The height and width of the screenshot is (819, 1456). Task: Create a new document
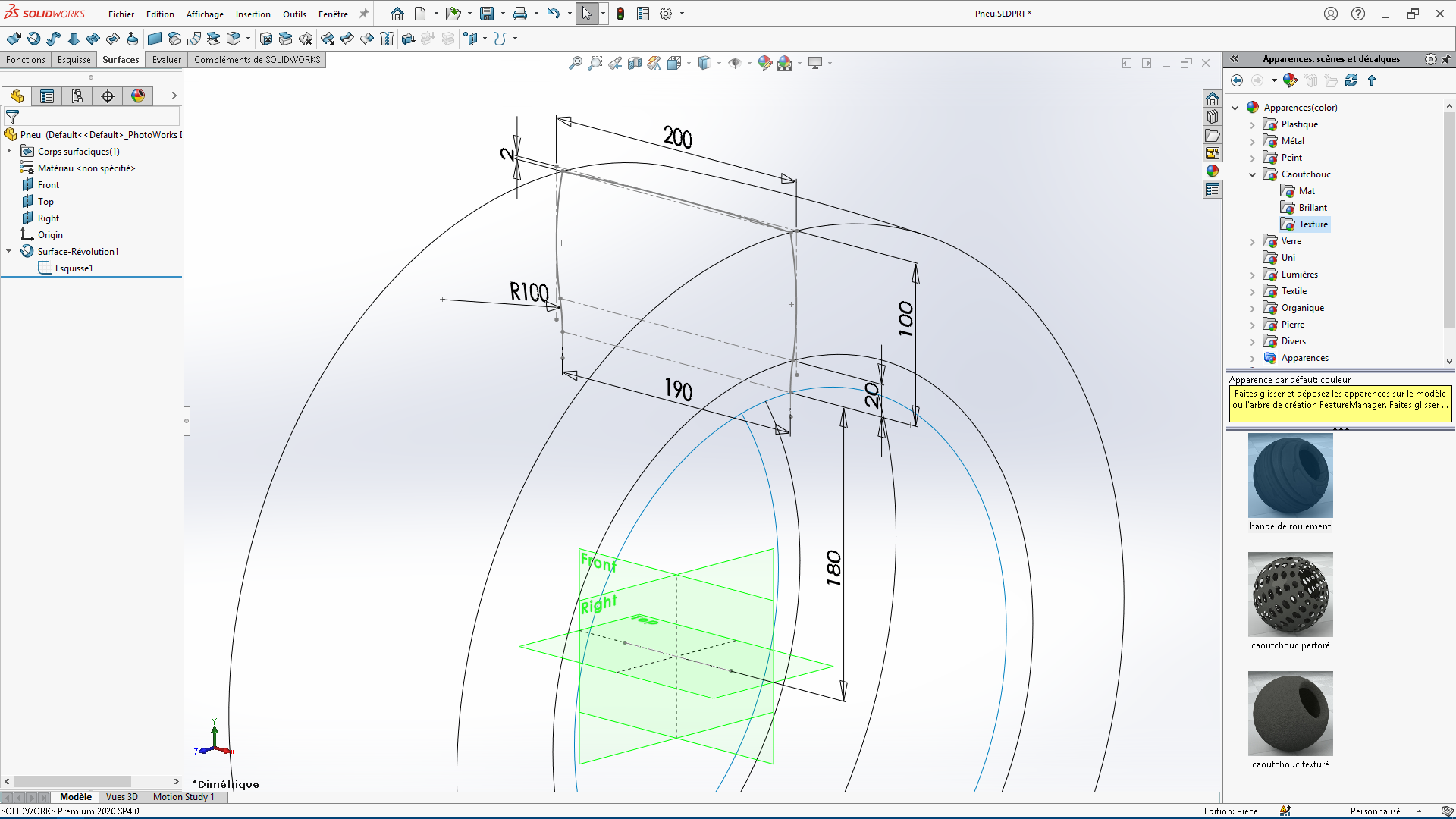coord(420,14)
